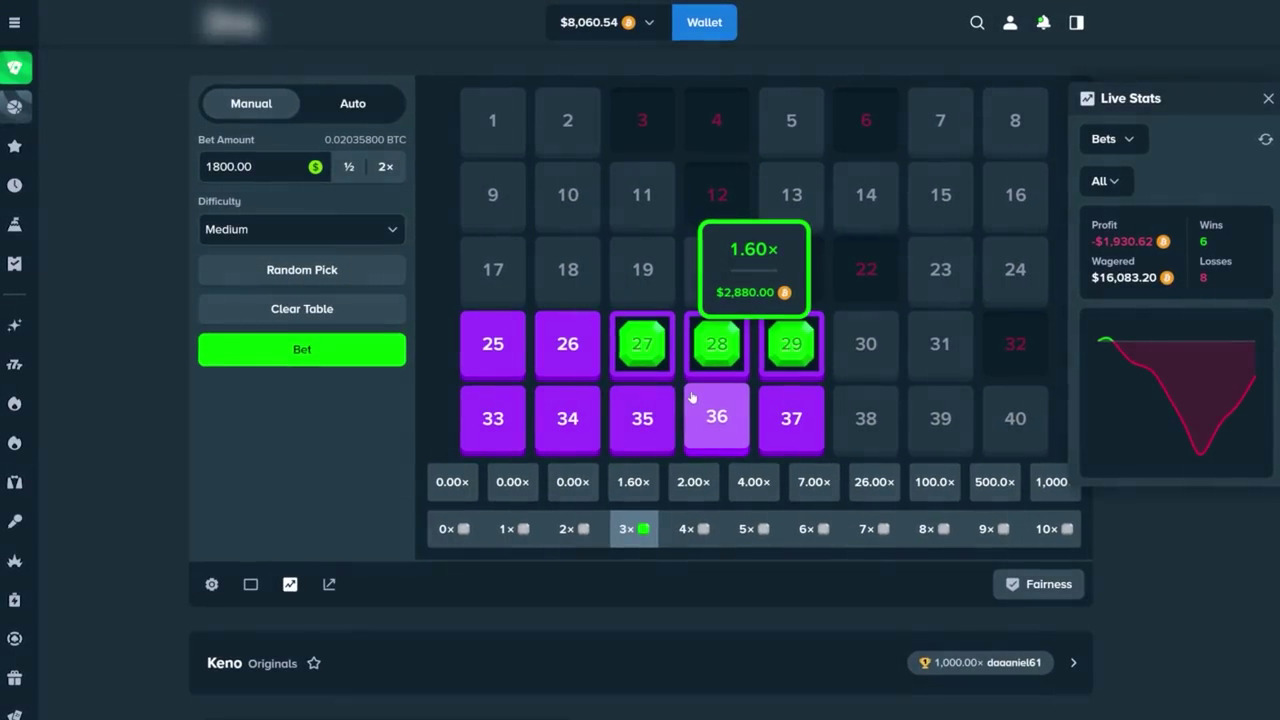Open the notifications bell icon
This screenshot has height=720, width=1280.
coord(1043,22)
